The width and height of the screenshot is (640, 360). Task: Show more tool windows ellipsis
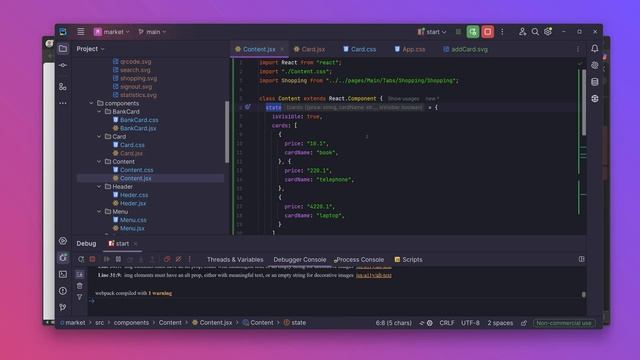(63, 103)
